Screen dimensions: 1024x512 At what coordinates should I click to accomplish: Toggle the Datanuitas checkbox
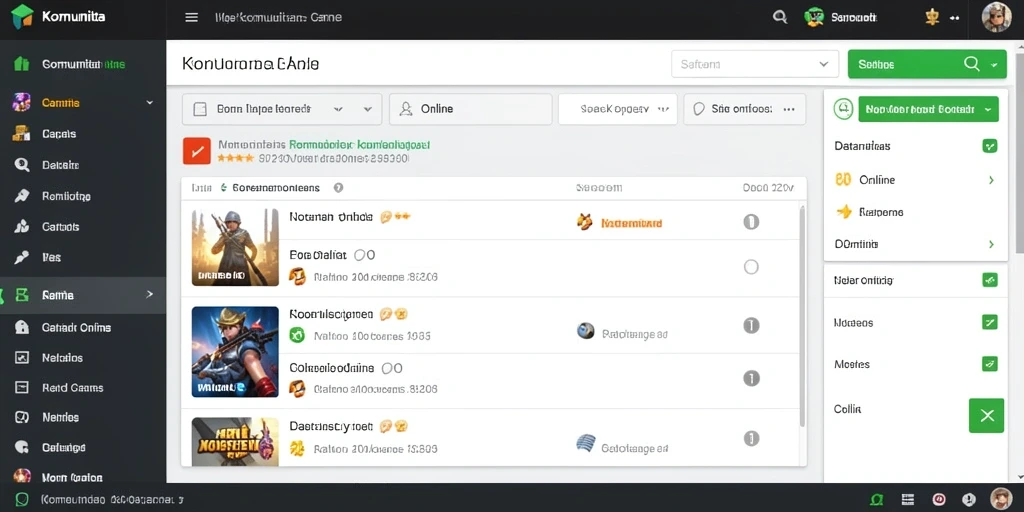coord(989,146)
